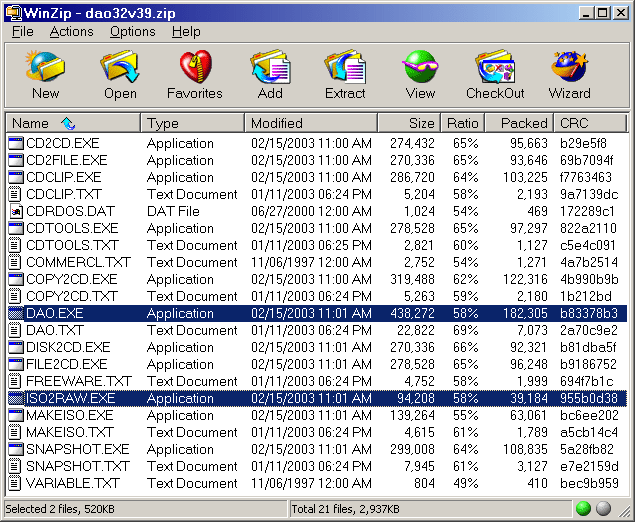Sort list by Name column header

(x=73, y=123)
